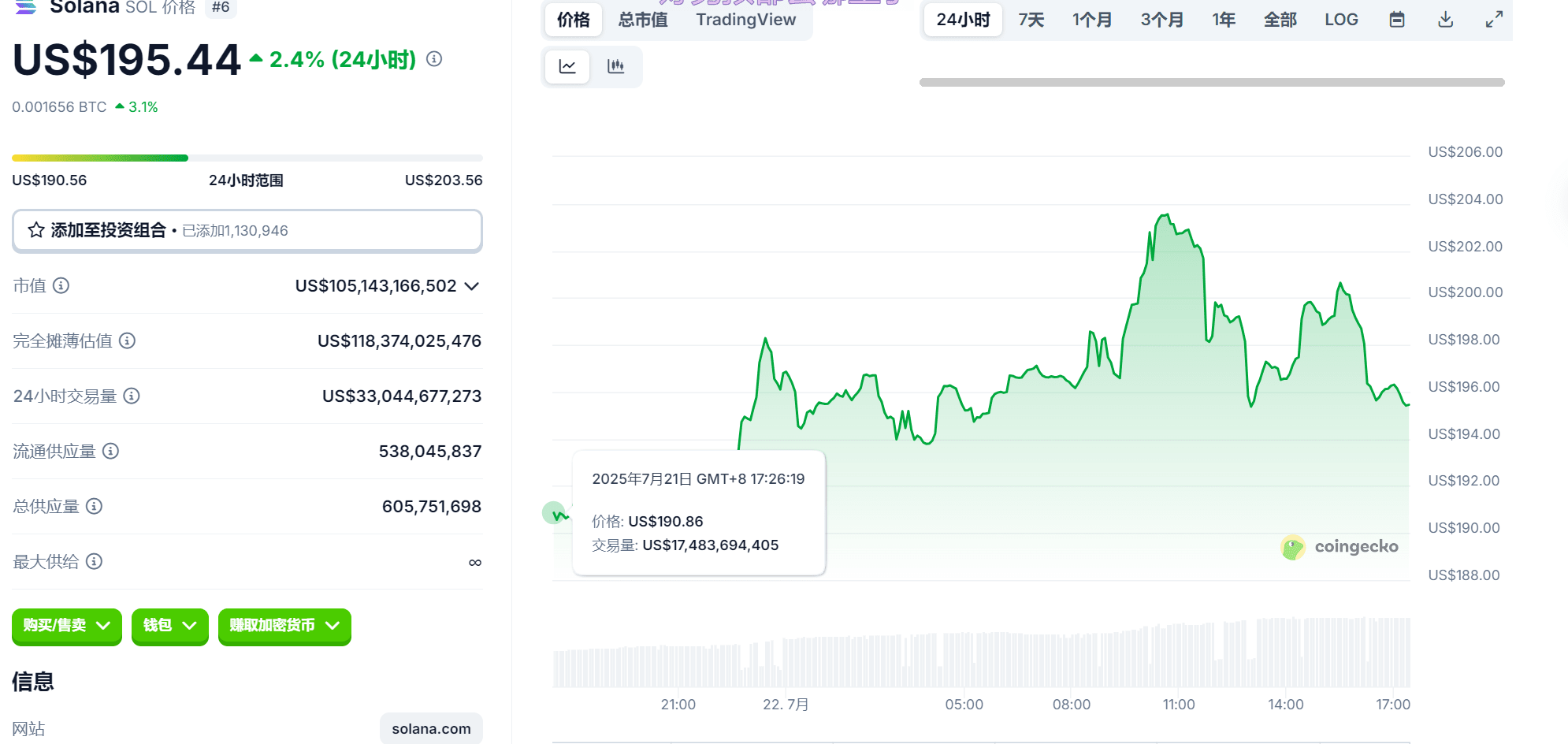This screenshot has width=1568, height=744.
Task: Click the star icon in 添加至投资组合
Action: [36, 230]
